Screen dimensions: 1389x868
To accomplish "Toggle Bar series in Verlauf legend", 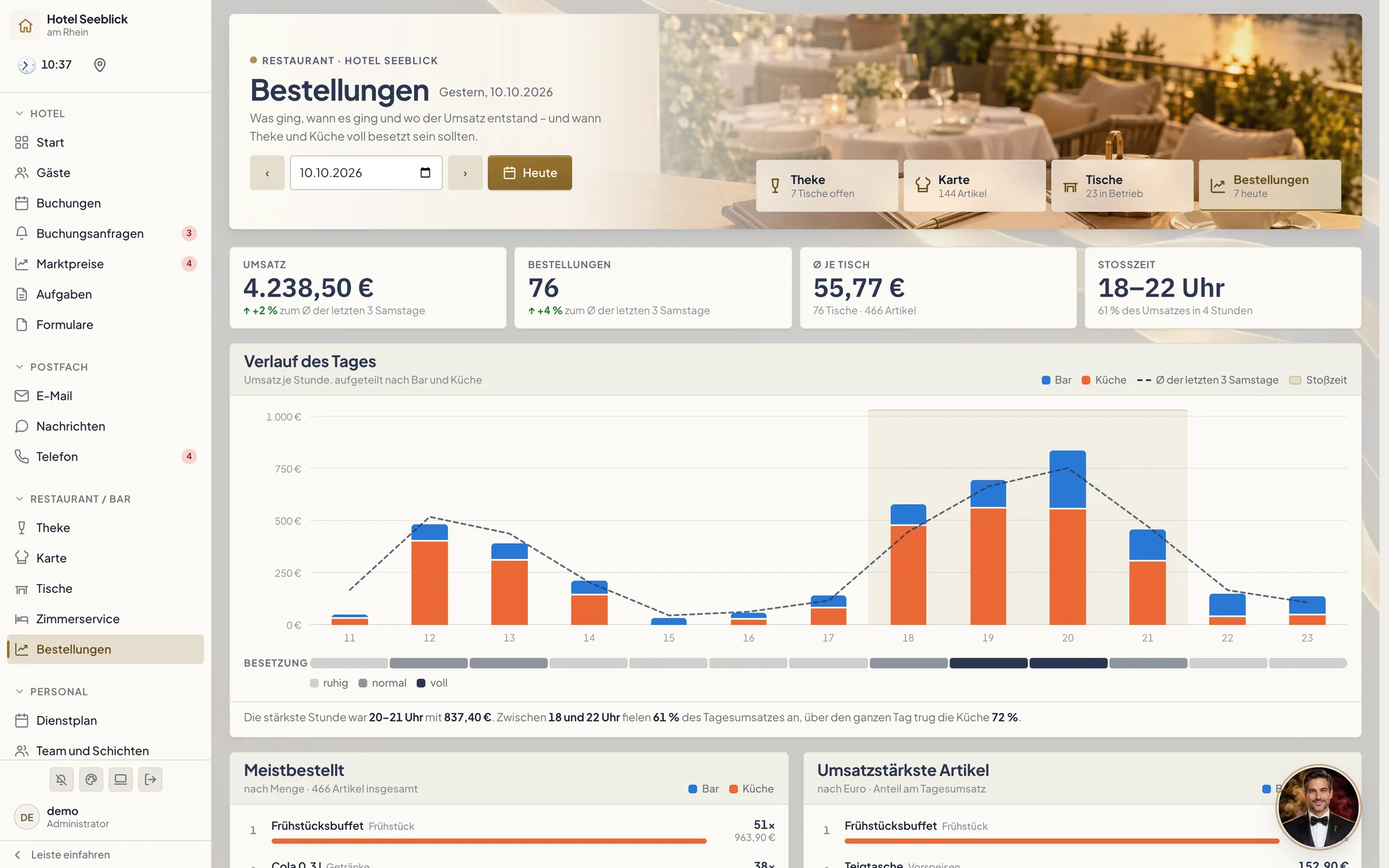I will point(1056,380).
